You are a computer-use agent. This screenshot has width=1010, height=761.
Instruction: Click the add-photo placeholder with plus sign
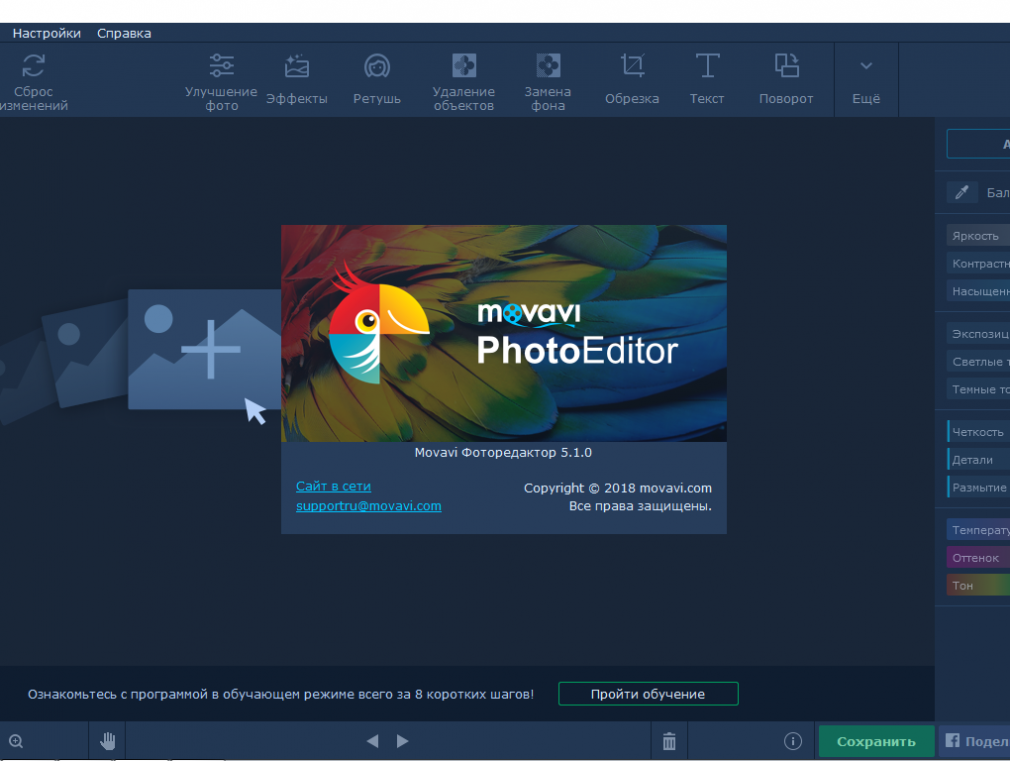point(205,349)
